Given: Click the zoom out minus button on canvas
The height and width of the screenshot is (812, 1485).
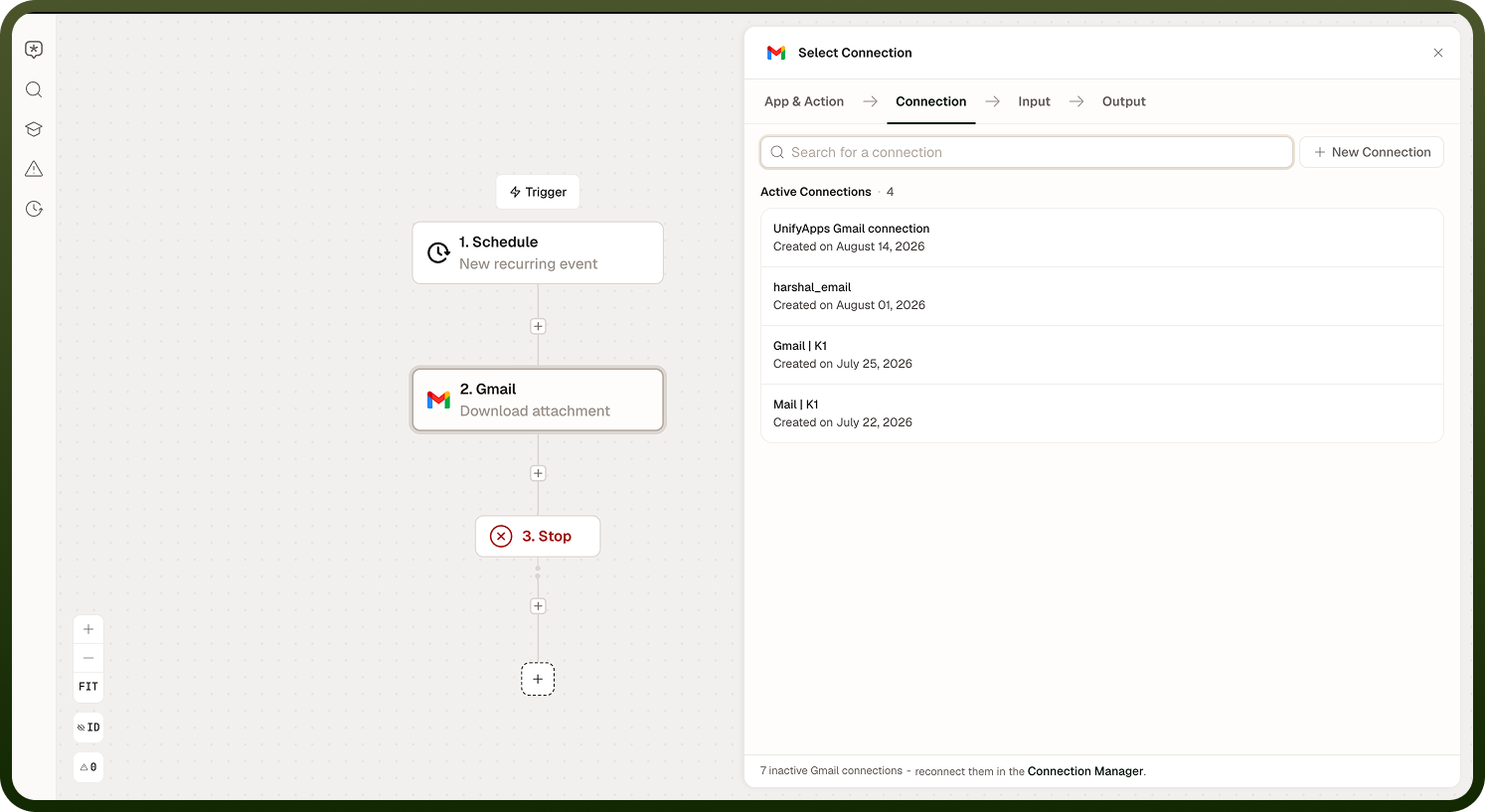Looking at the screenshot, I should pos(88,658).
